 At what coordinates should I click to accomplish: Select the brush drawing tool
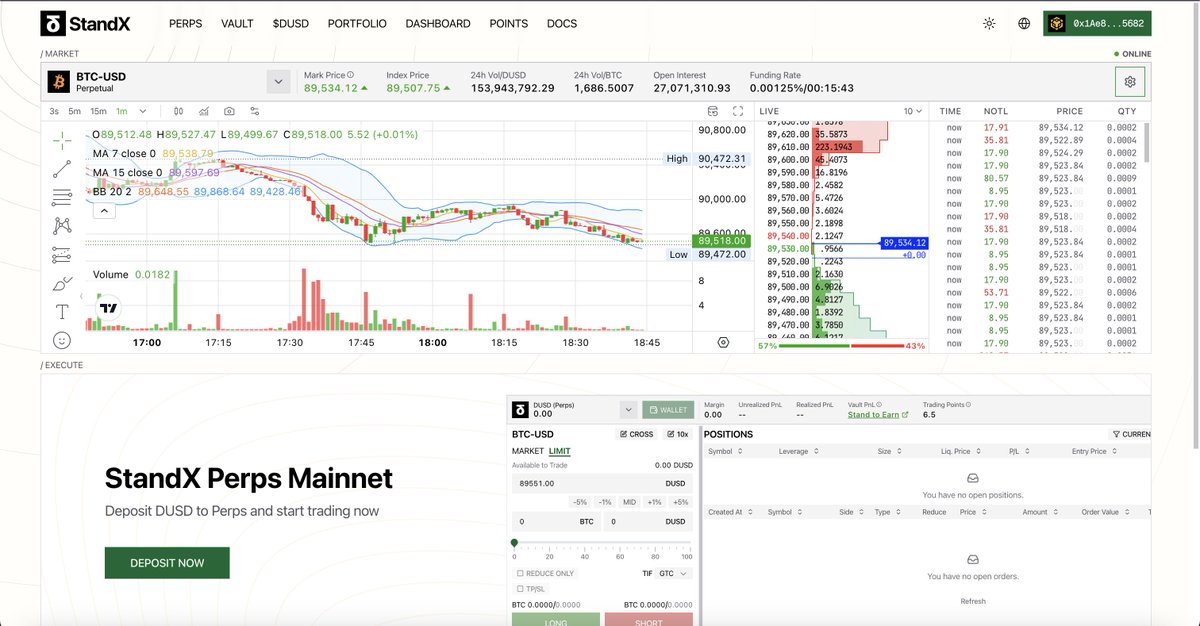pyautogui.click(x=62, y=284)
